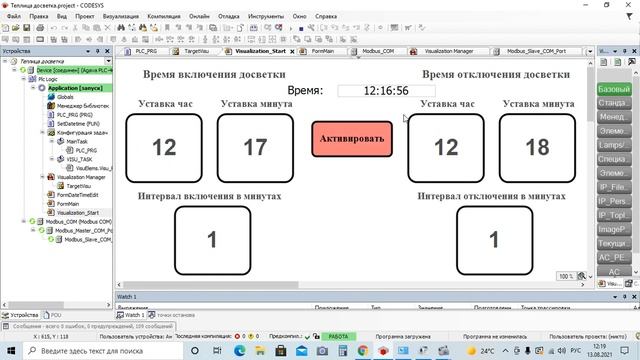Click the Delete X toolbar icon
This screenshot has width=640, height=360.
pyautogui.click(x=107, y=28)
